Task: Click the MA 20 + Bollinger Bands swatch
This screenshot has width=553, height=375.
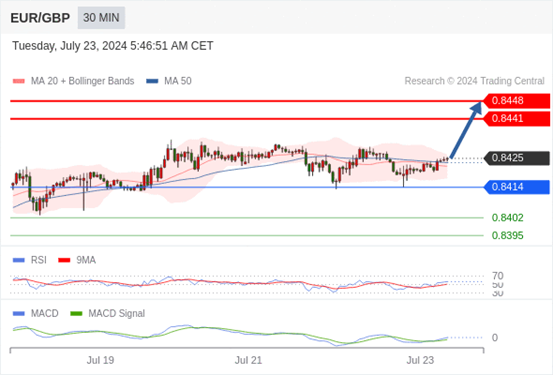Action: coord(19,81)
